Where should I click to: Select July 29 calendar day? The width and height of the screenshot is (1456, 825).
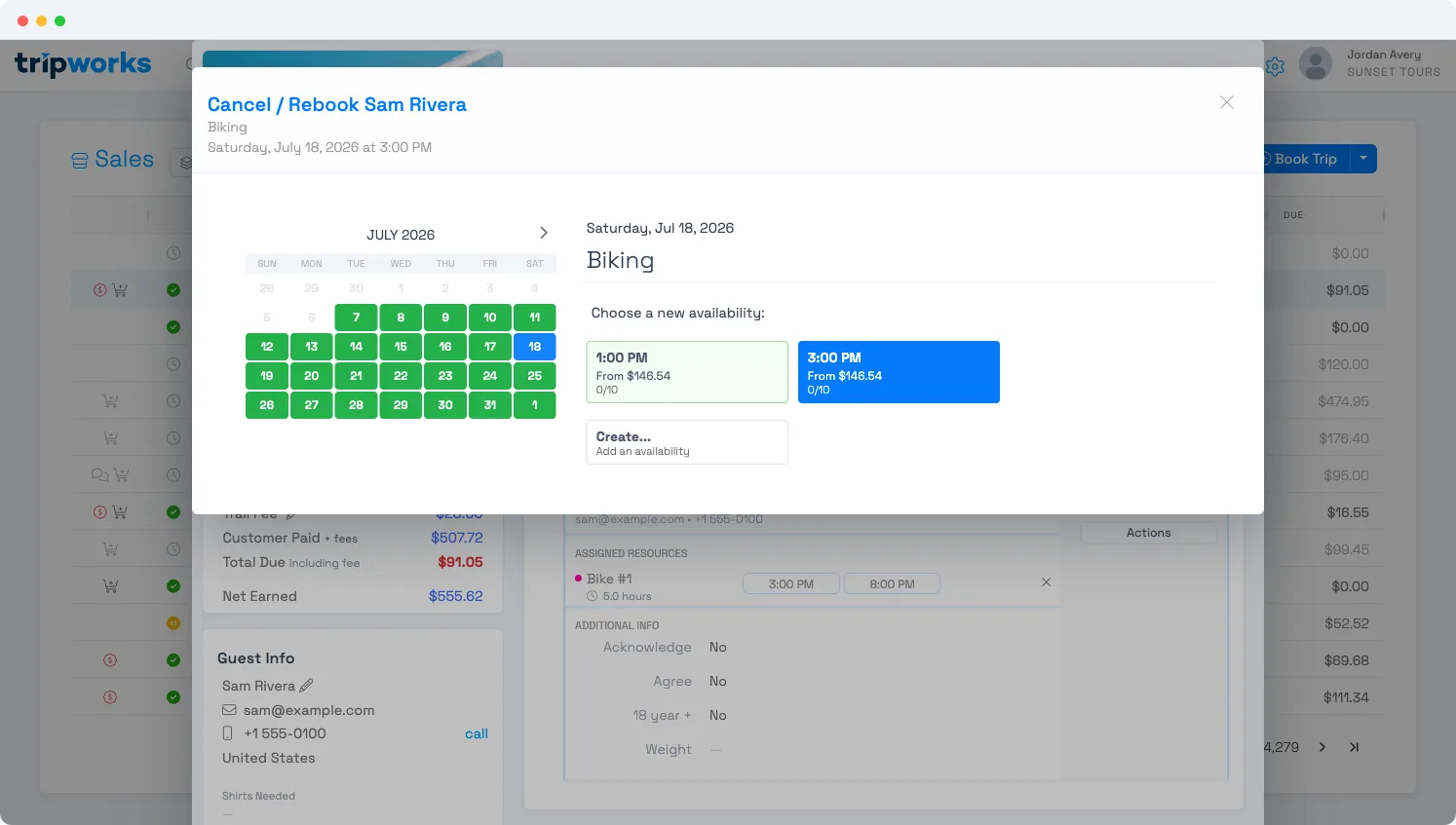coord(401,405)
